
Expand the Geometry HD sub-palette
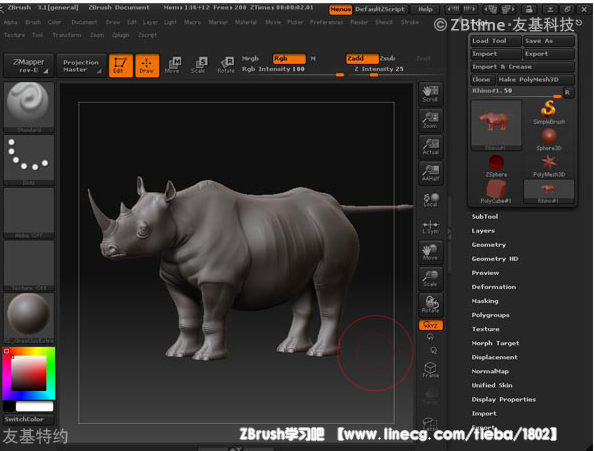point(495,259)
